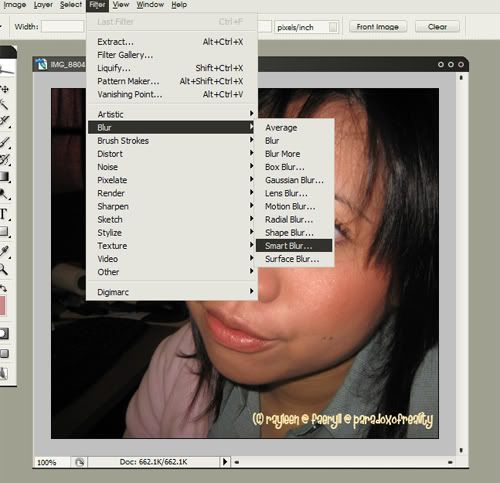Choose Smart Blur from Blur submenu
500x483 pixels.
(x=294, y=246)
